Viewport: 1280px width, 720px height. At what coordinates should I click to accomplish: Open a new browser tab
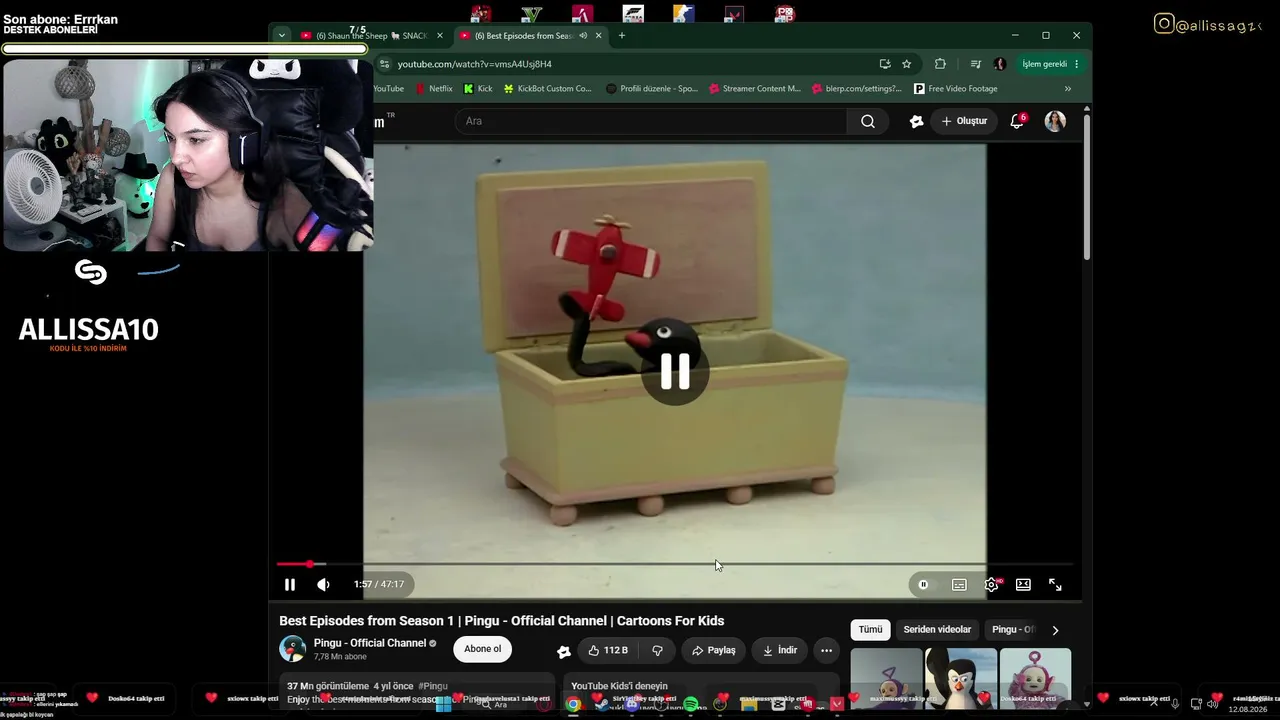622,36
